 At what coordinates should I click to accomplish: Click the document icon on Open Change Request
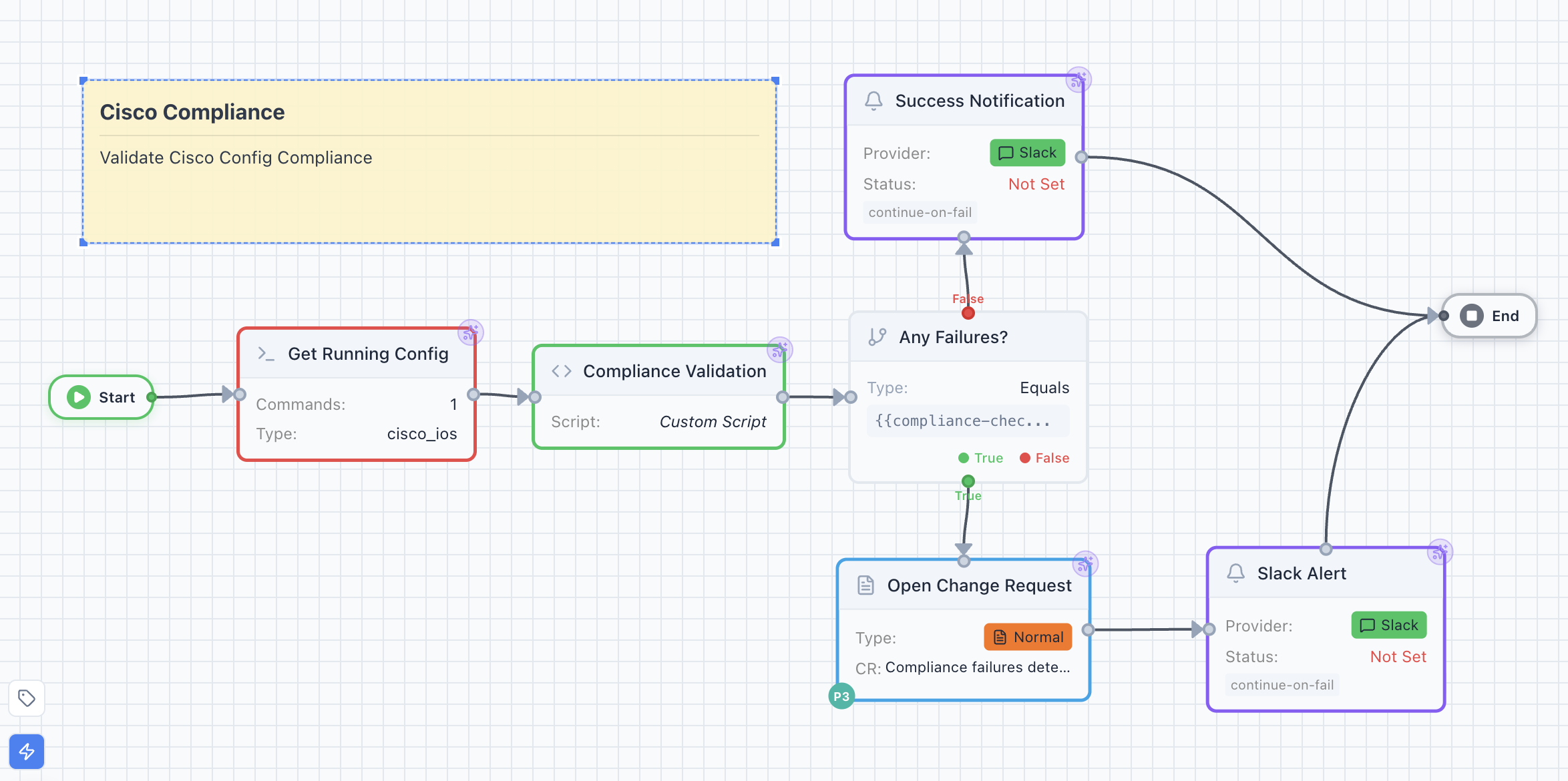pos(866,585)
